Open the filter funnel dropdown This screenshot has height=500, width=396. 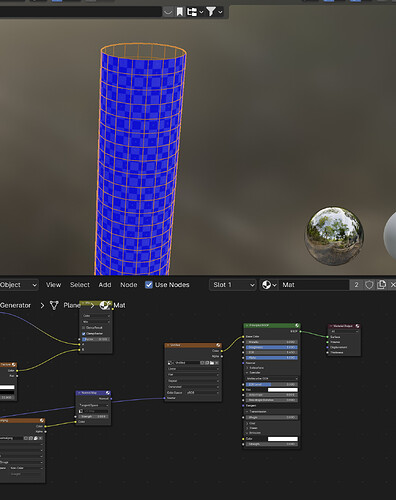214,12
